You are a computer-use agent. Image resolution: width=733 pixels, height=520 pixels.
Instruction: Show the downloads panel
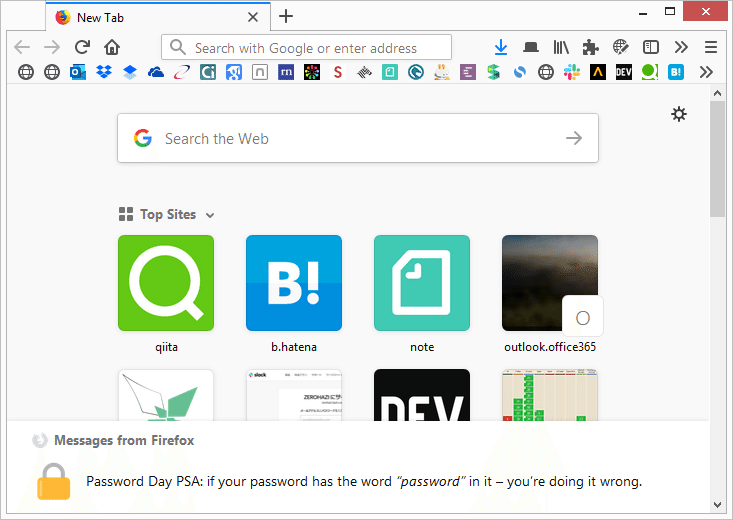pyautogui.click(x=501, y=47)
